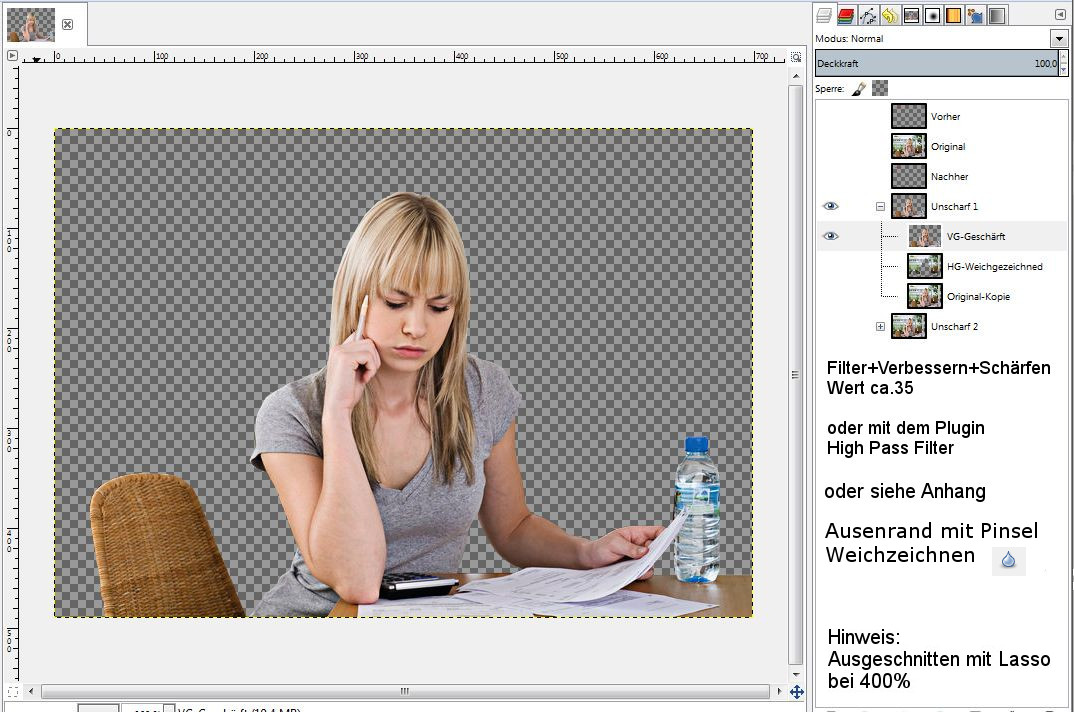The height and width of the screenshot is (712, 1074).
Task: Toggle visibility eye of VG-Geschärft layer
Action: [830, 236]
